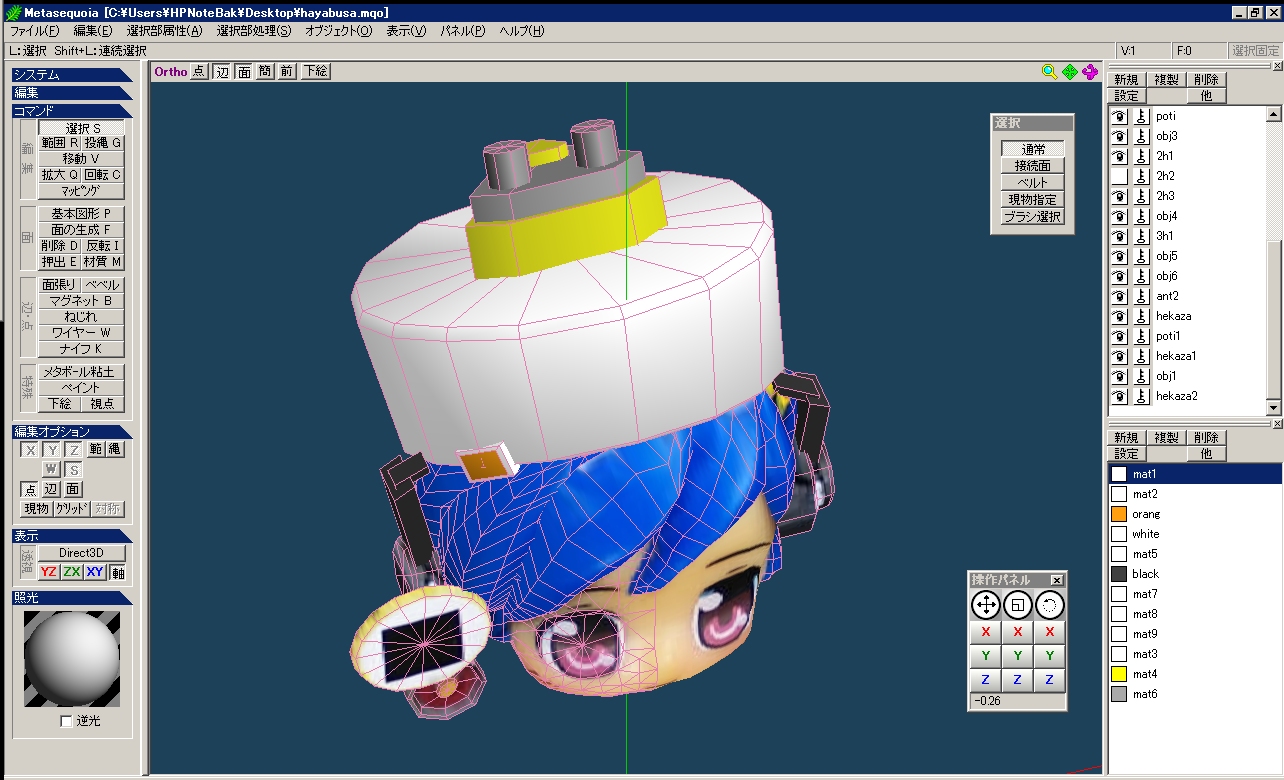Click the -0.26 value field in 操作パネル
The width and height of the screenshot is (1284, 780).
(x=1017, y=701)
